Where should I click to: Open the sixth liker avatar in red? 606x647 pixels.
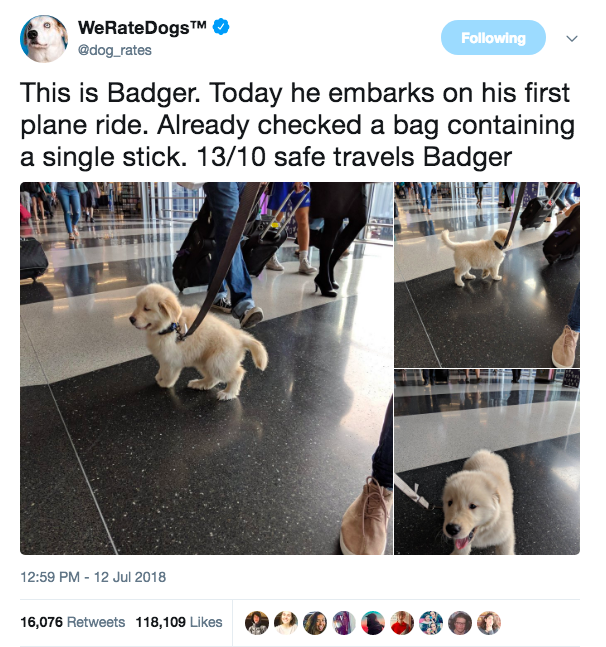(402, 623)
